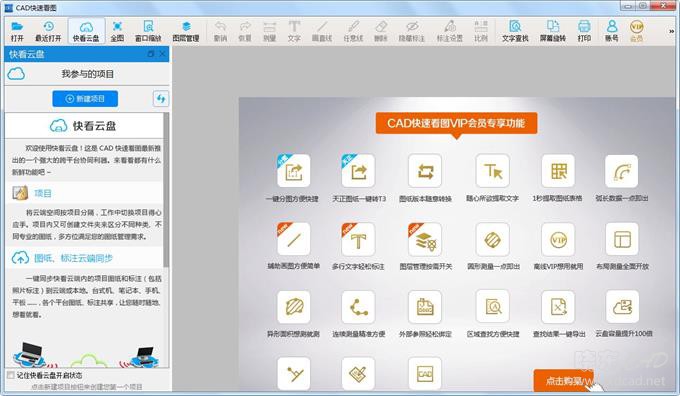Fit drawing to full view (全图)
Screen dimensions: 680x396
(x=117, y=31)
